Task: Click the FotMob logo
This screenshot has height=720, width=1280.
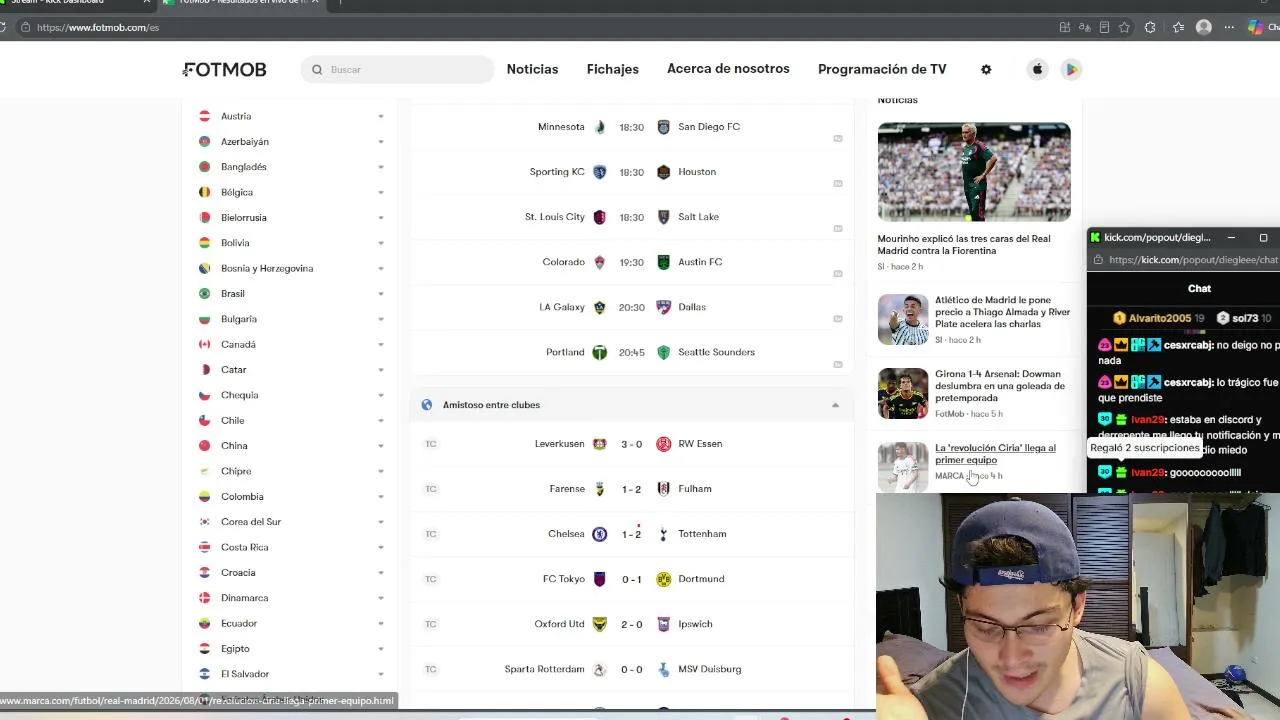Action: point(225,69)
